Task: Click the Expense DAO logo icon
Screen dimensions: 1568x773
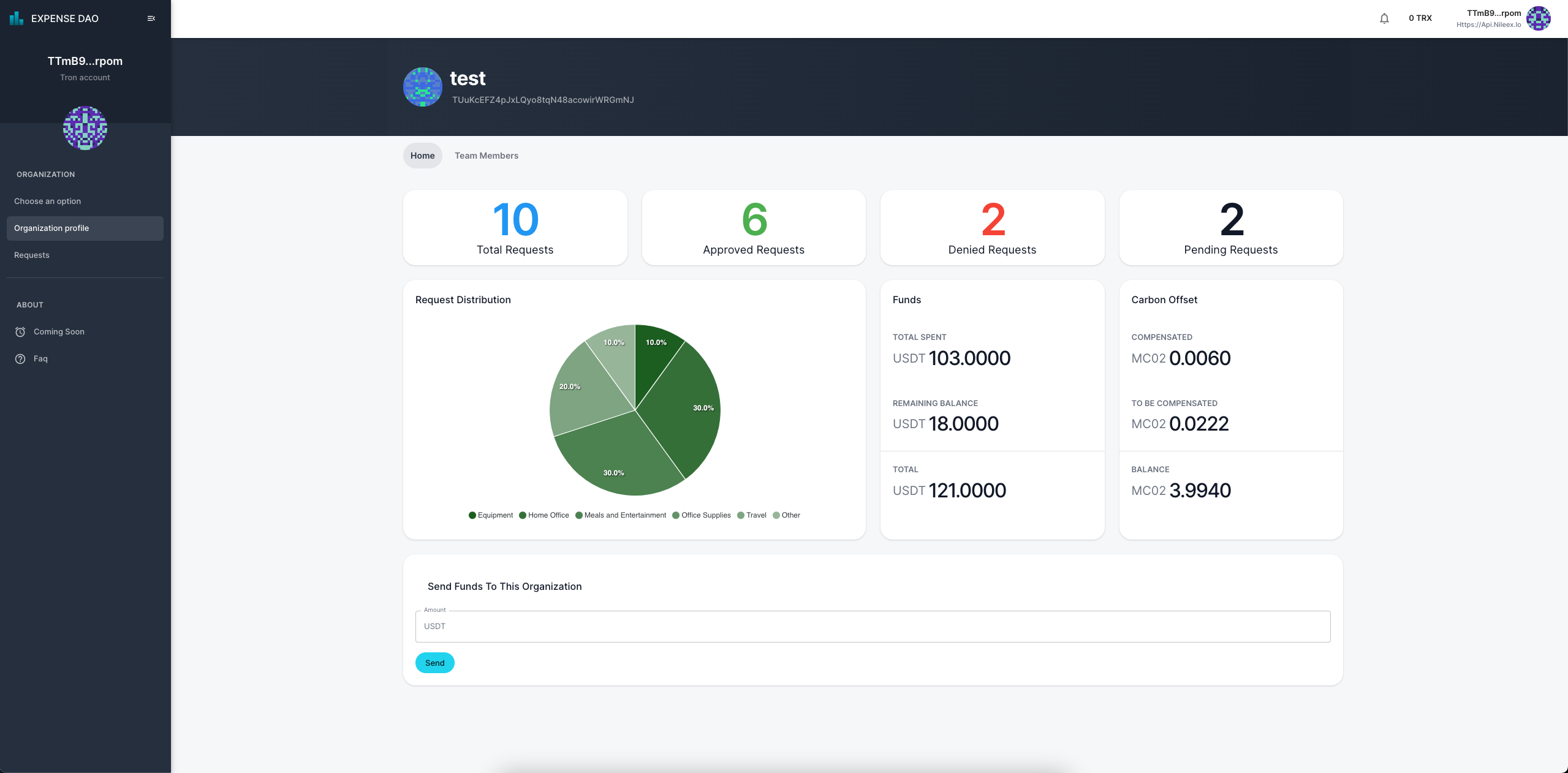Action: [17, 18]
